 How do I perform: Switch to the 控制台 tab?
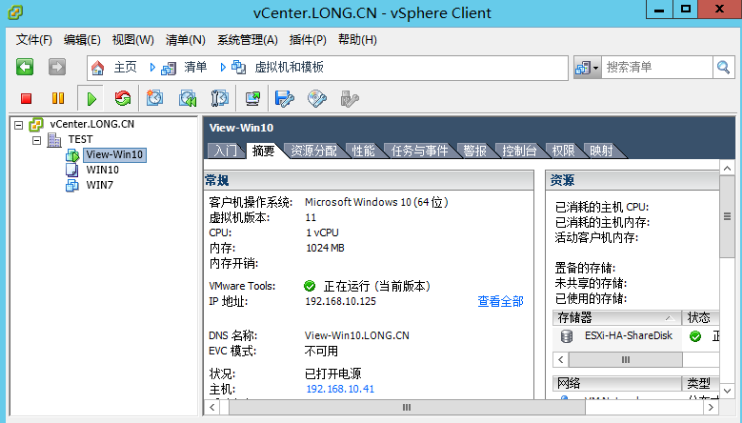pos(519,151)
